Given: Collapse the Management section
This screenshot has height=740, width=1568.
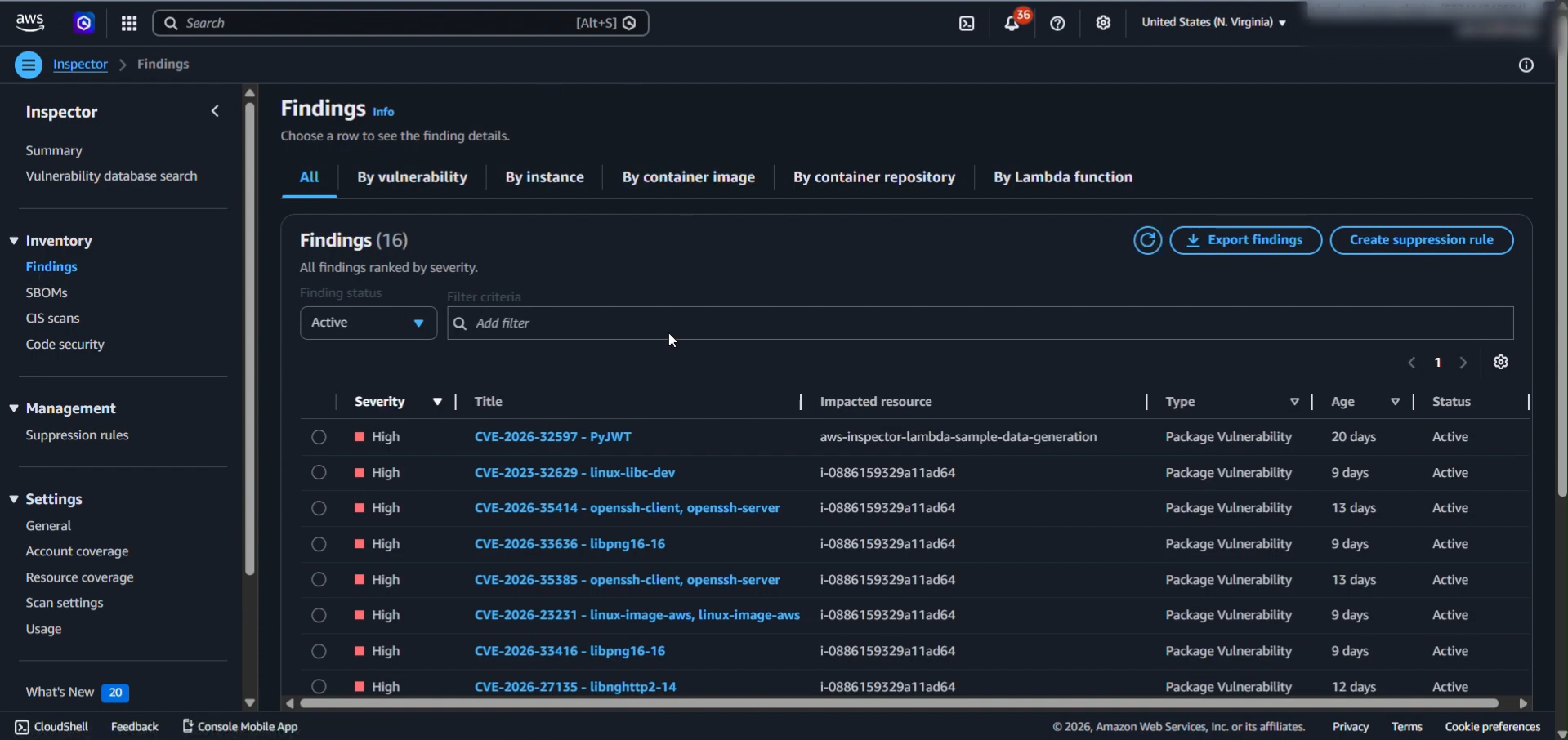Looking at the screenshot, I should pyautogui.click(x=14, y=408).
